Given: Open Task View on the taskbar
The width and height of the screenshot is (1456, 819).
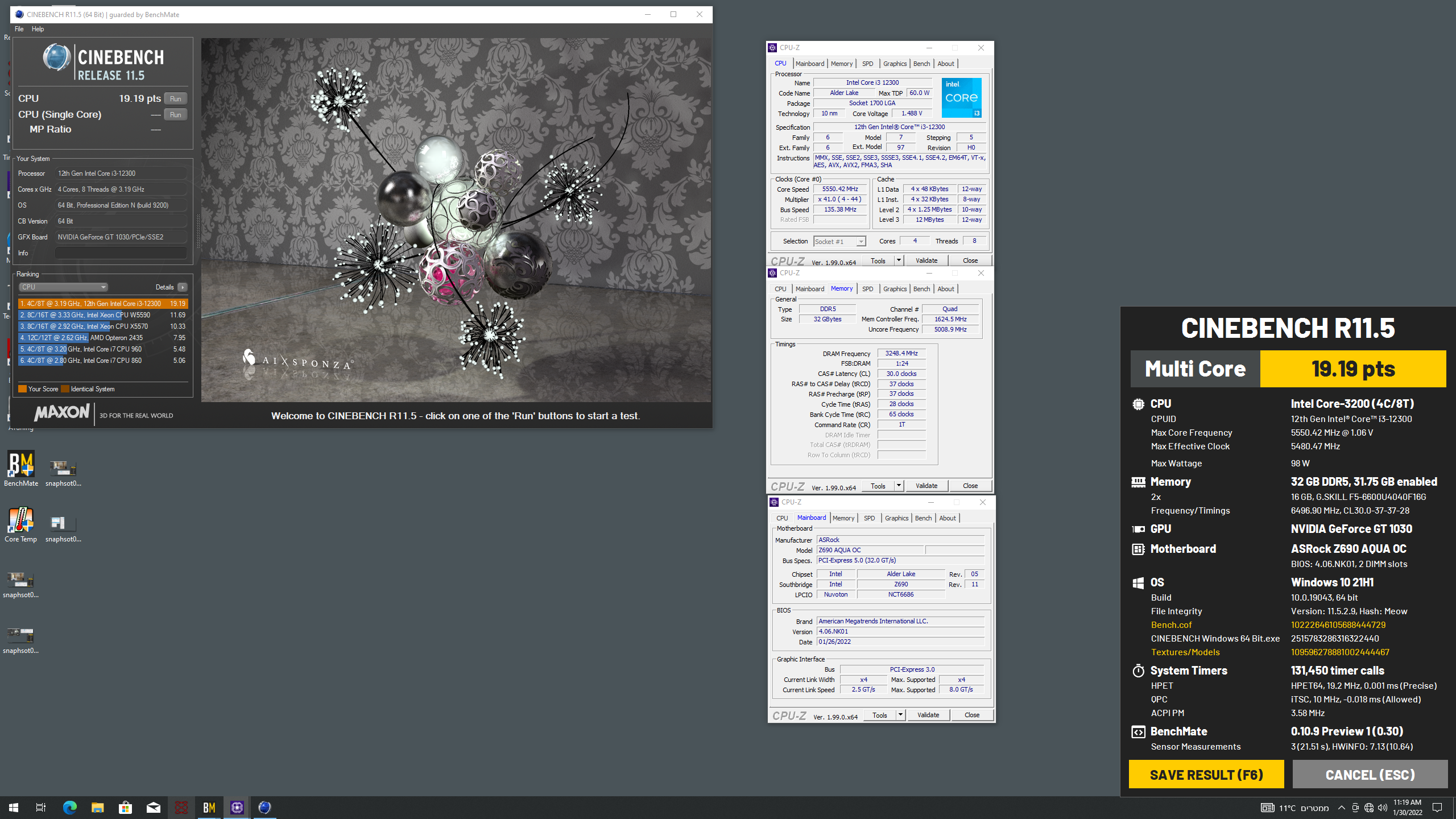Looking at the screenshot, I should (41, 808).
